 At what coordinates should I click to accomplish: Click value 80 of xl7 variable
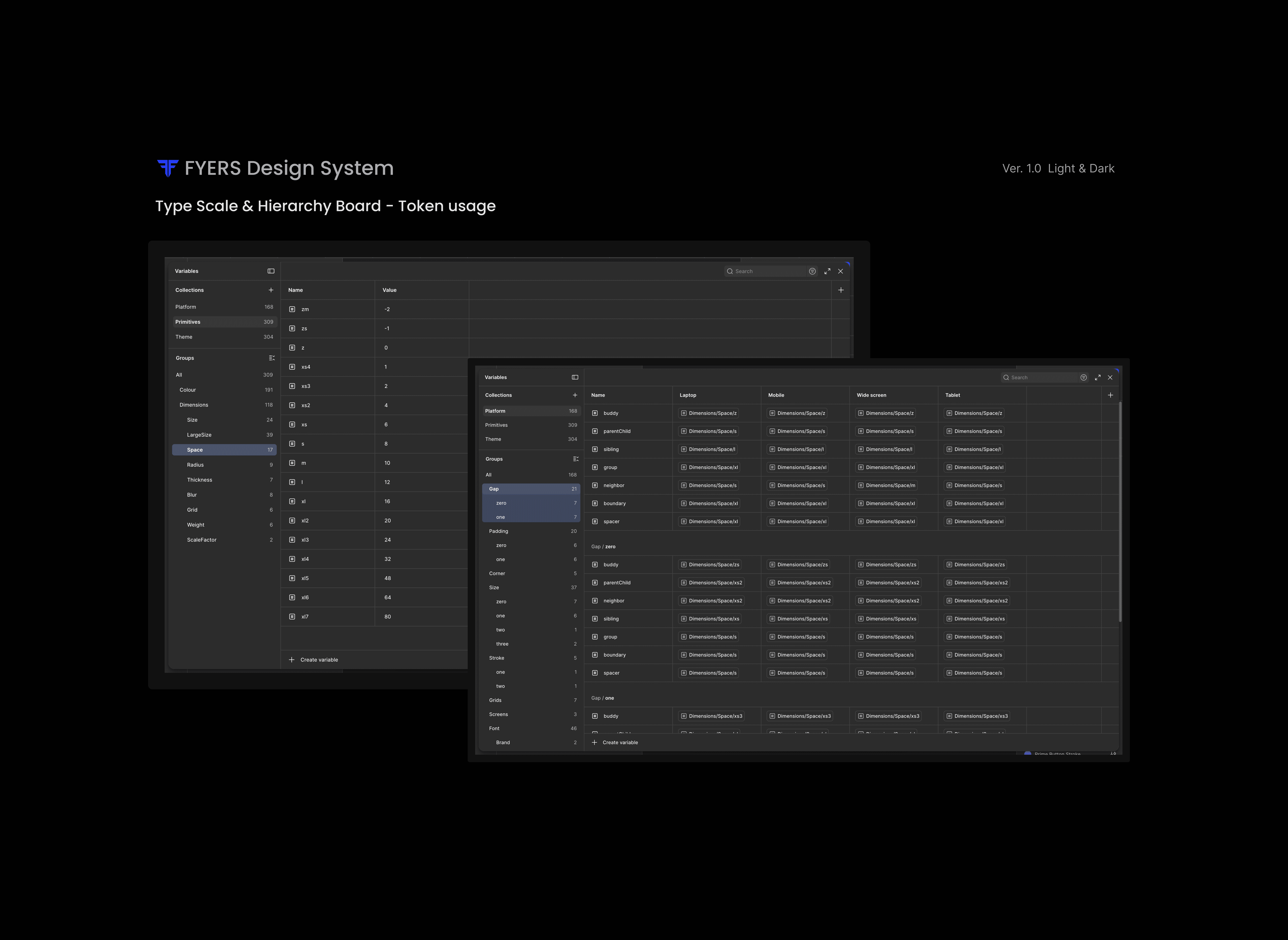pyautogui.click(x=388, y=617)
